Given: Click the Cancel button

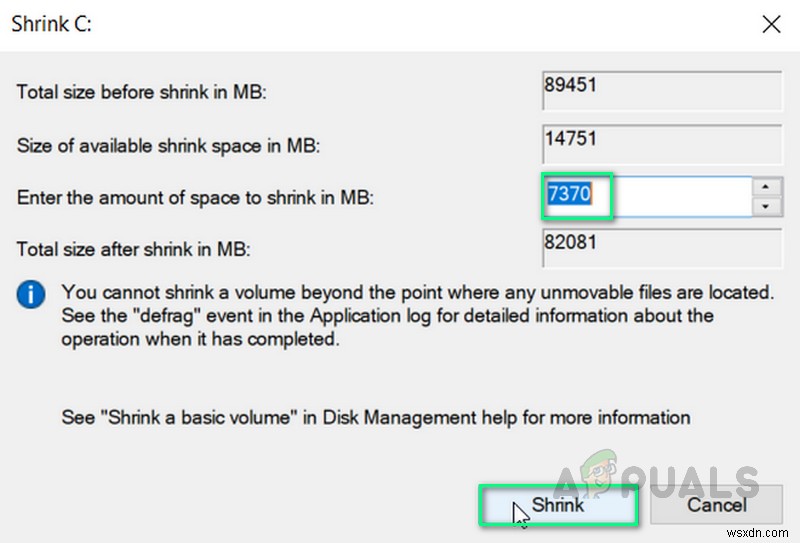Looking at the screenshot, I should tap(716, 505).
